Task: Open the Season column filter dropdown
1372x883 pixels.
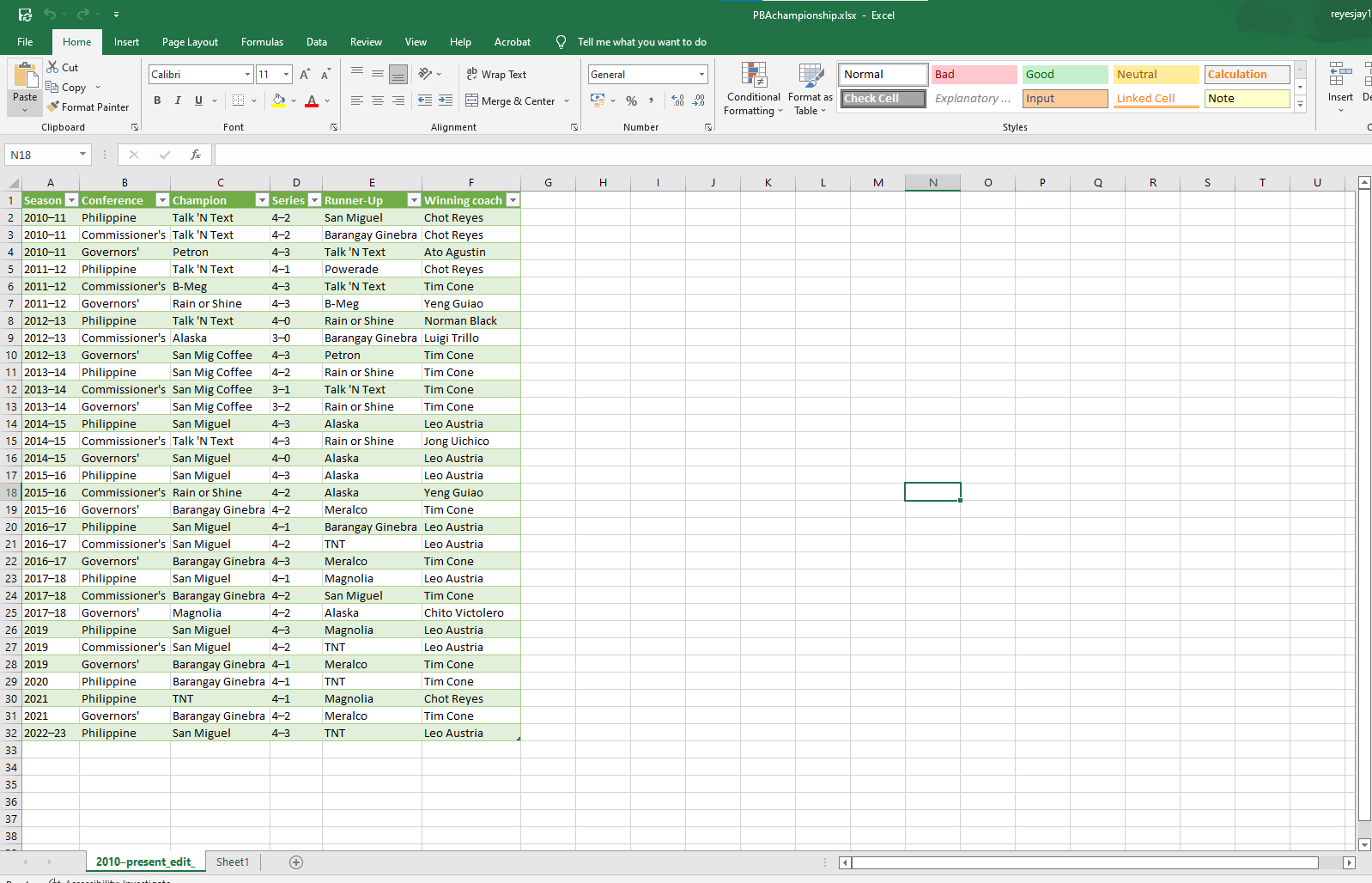Action: click(x=71, y=200)
